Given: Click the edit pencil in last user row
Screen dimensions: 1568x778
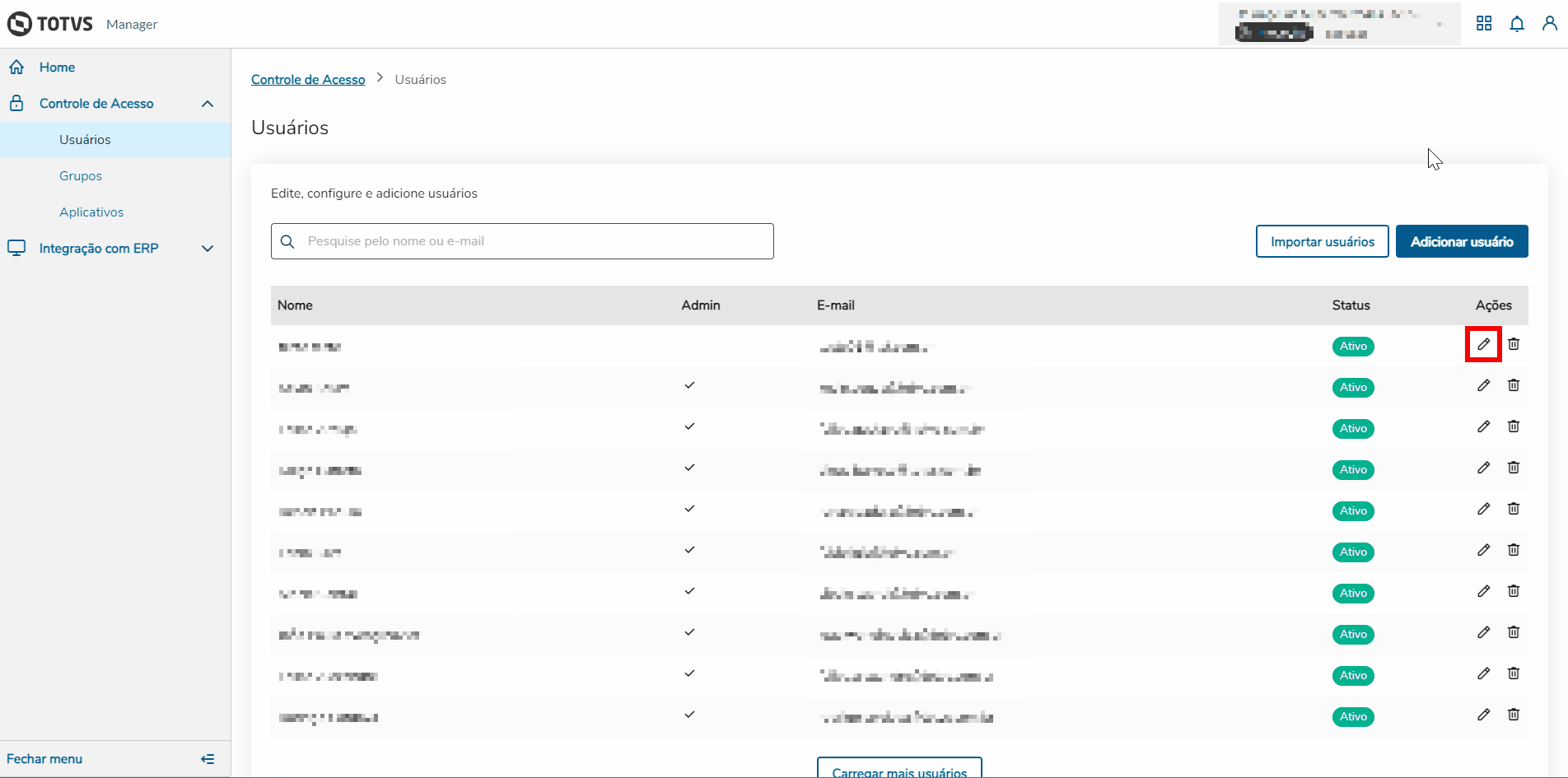Looking at the screenshot, I should coord(1483,715).
